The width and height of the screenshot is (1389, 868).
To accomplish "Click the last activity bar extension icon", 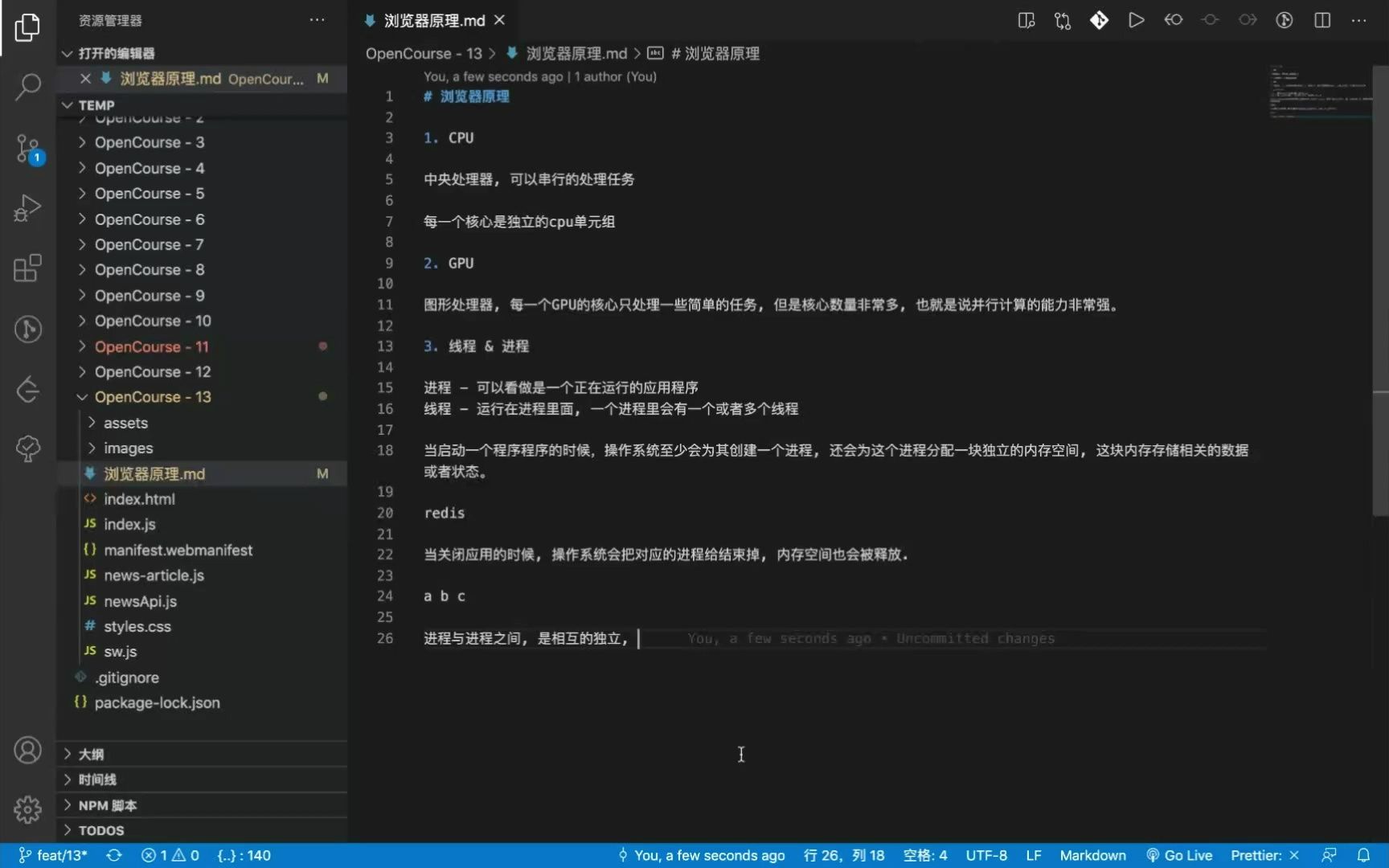I will 27,448.
